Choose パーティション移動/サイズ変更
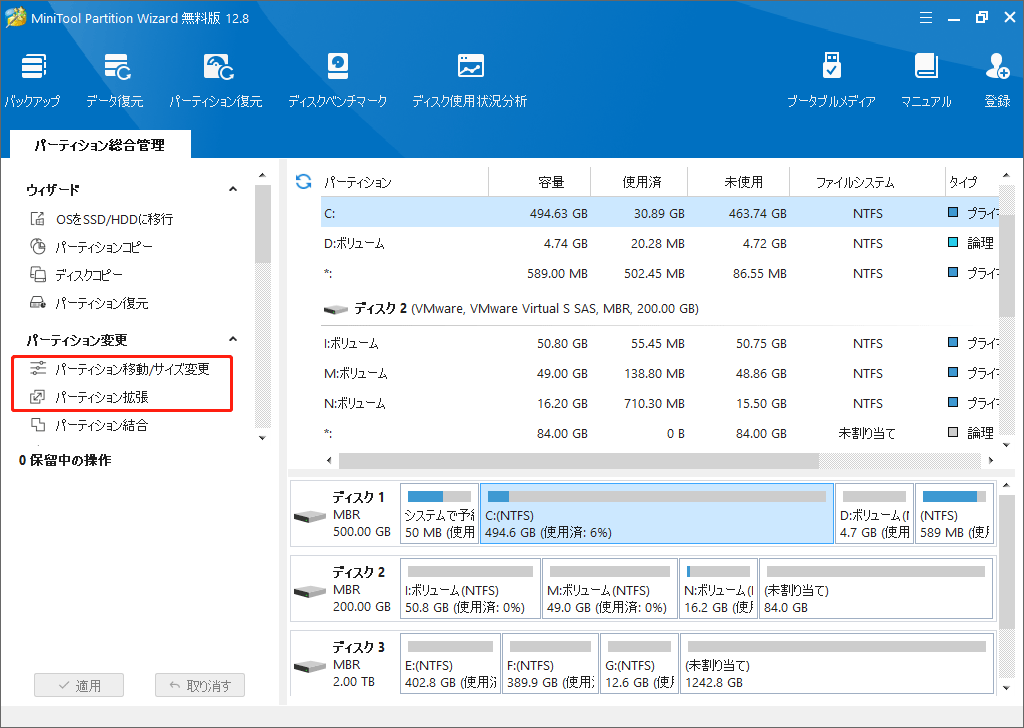 point(120,369)
